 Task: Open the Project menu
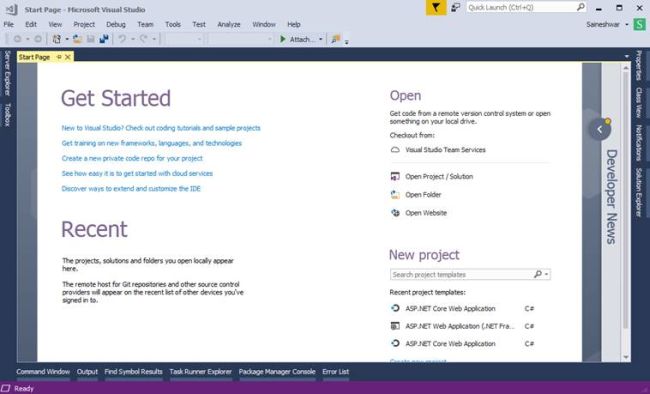point(84,24)
